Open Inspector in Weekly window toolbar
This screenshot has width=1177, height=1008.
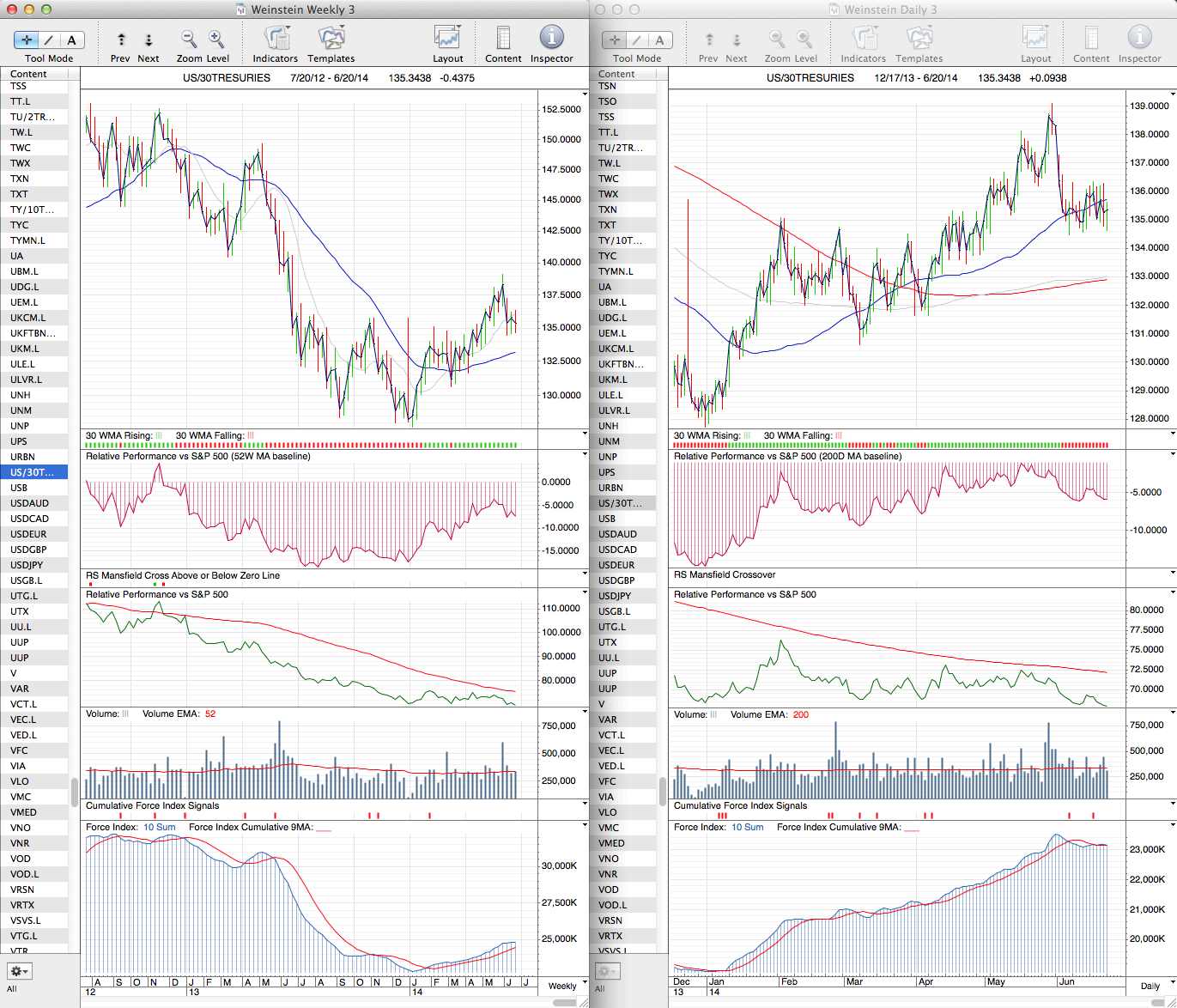coord(551,38)
